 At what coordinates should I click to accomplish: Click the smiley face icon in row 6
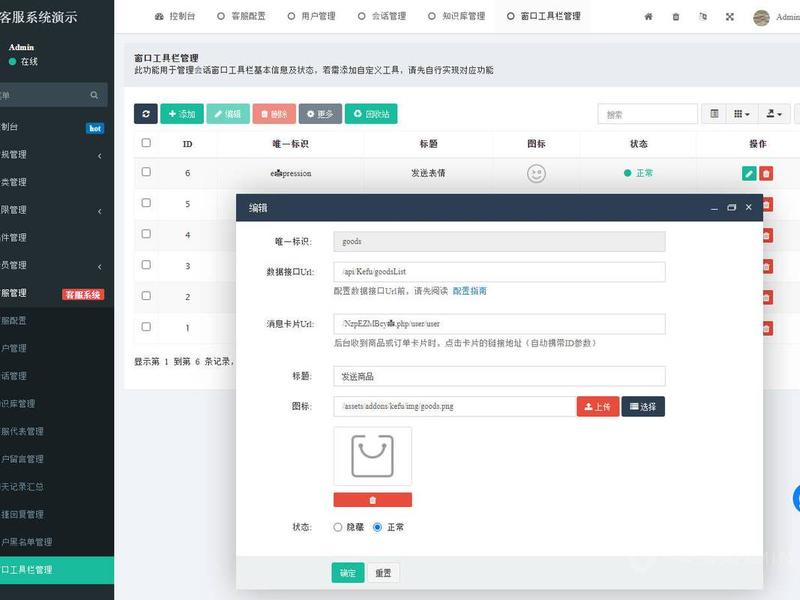point(536,173)
